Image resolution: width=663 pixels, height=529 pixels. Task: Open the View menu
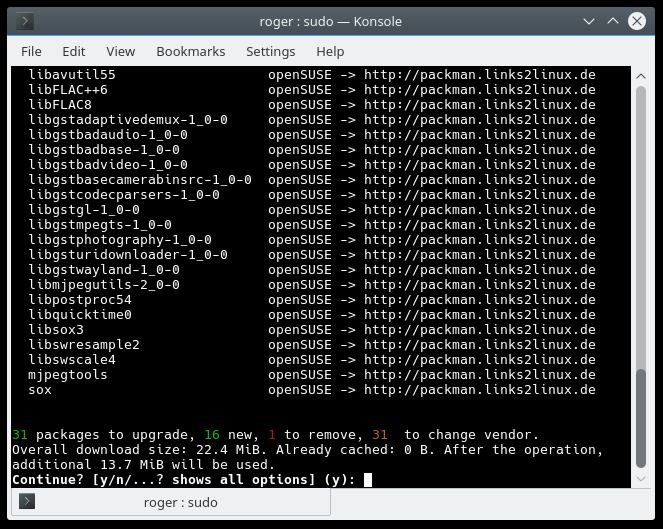121,52
